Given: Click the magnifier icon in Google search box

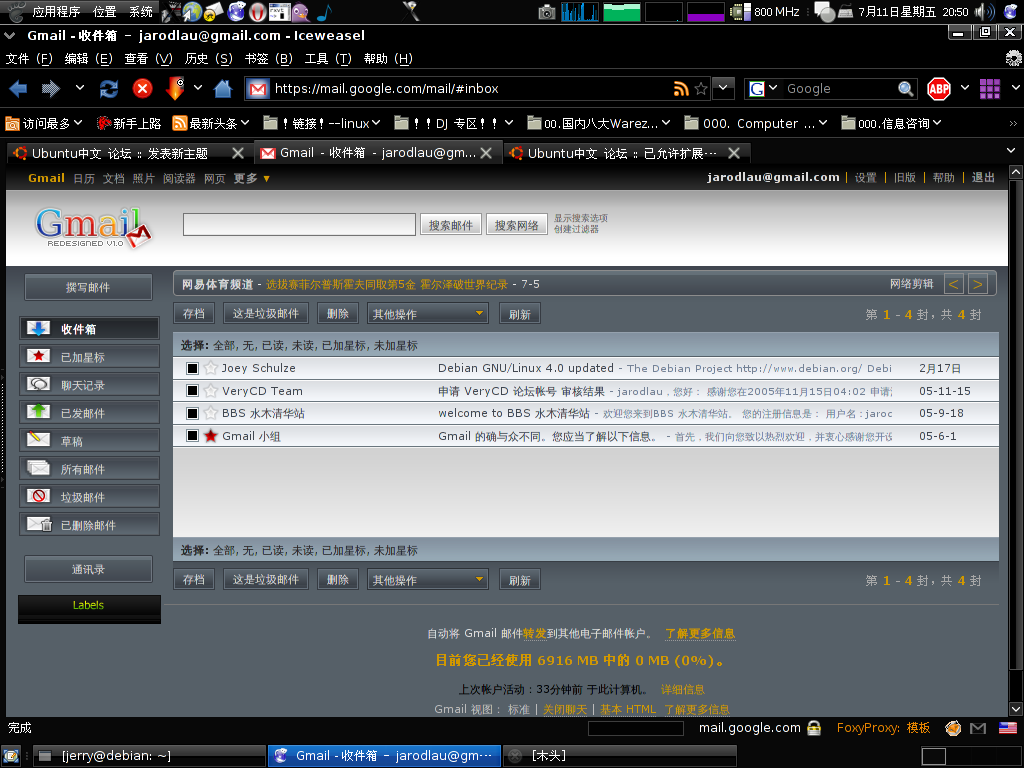Looking at the screenshot, I should [x=905, y=88].
